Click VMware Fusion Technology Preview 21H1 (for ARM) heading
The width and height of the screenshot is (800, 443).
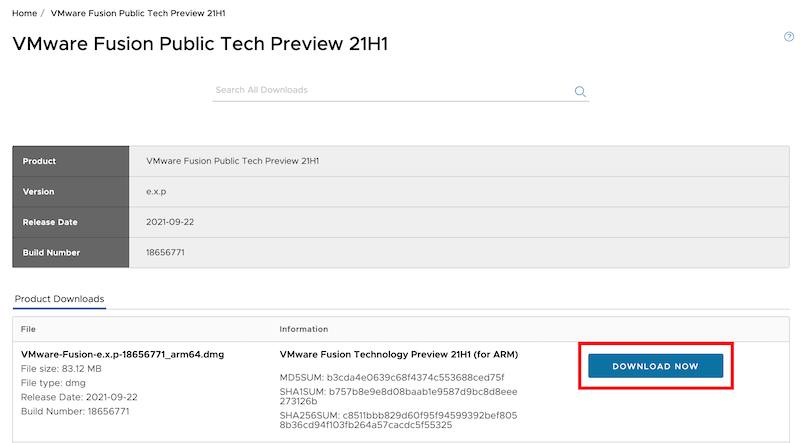[399, 354]
